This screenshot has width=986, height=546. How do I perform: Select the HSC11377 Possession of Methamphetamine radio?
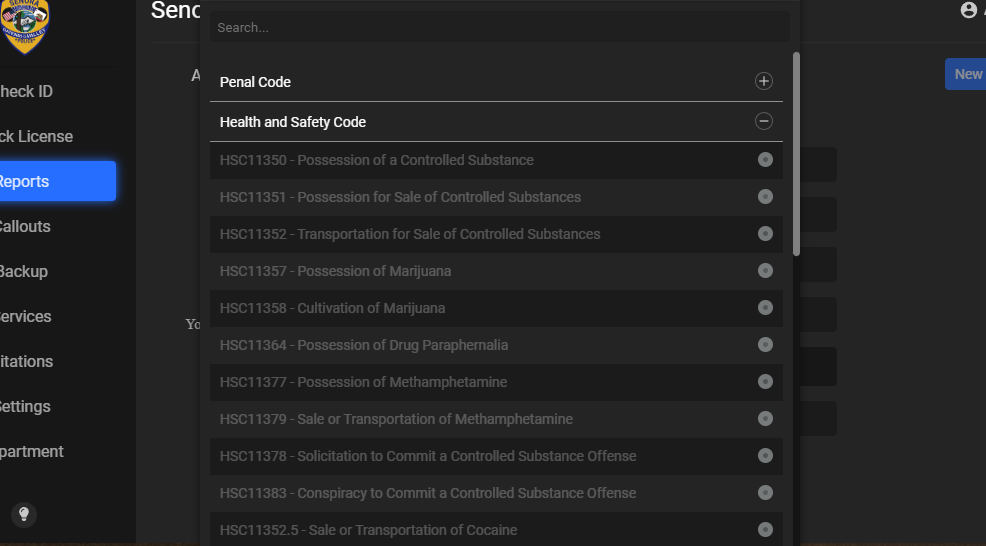(765, 382)
